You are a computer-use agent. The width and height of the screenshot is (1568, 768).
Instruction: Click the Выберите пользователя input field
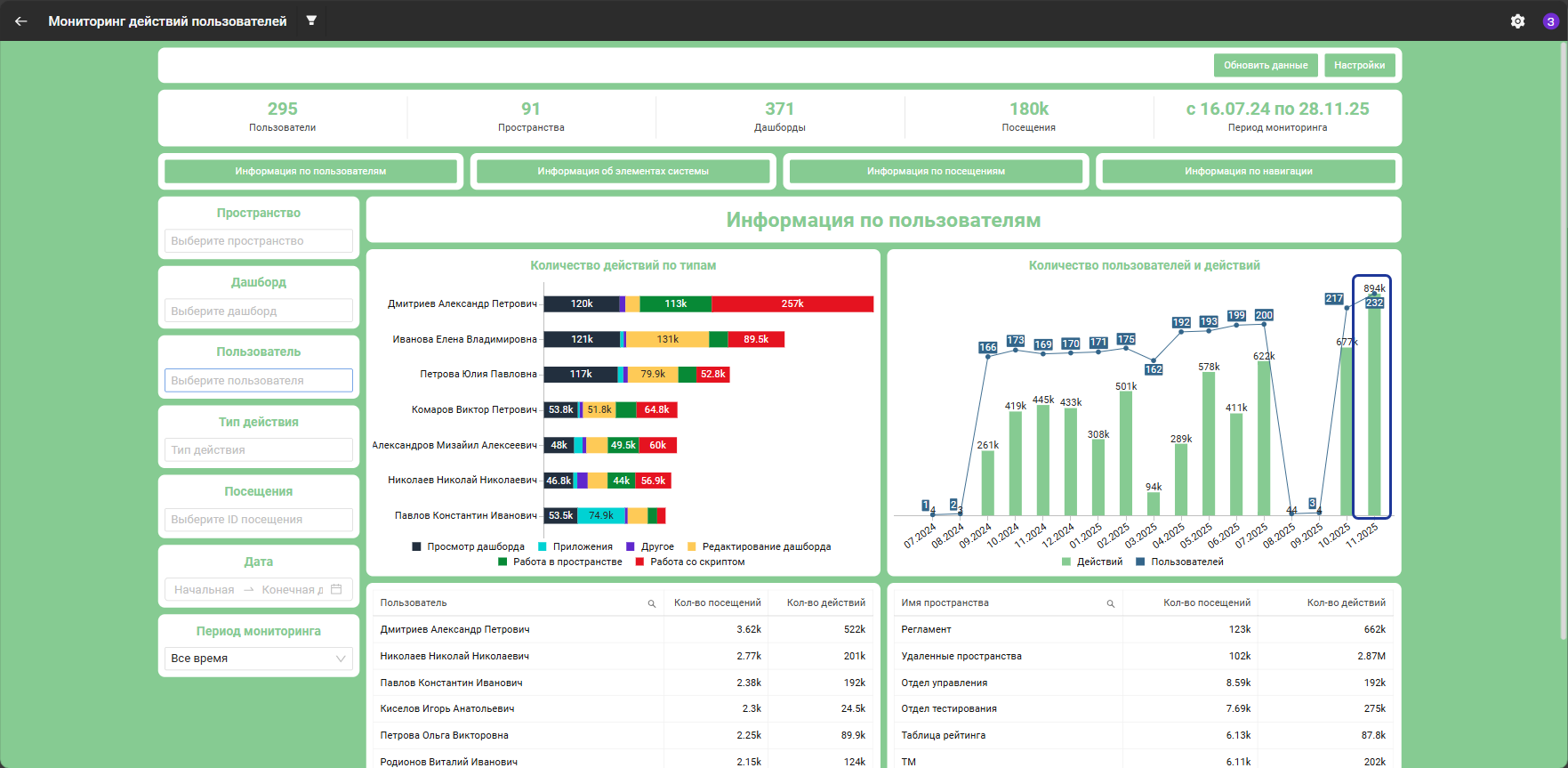click(x=259, y=380)
